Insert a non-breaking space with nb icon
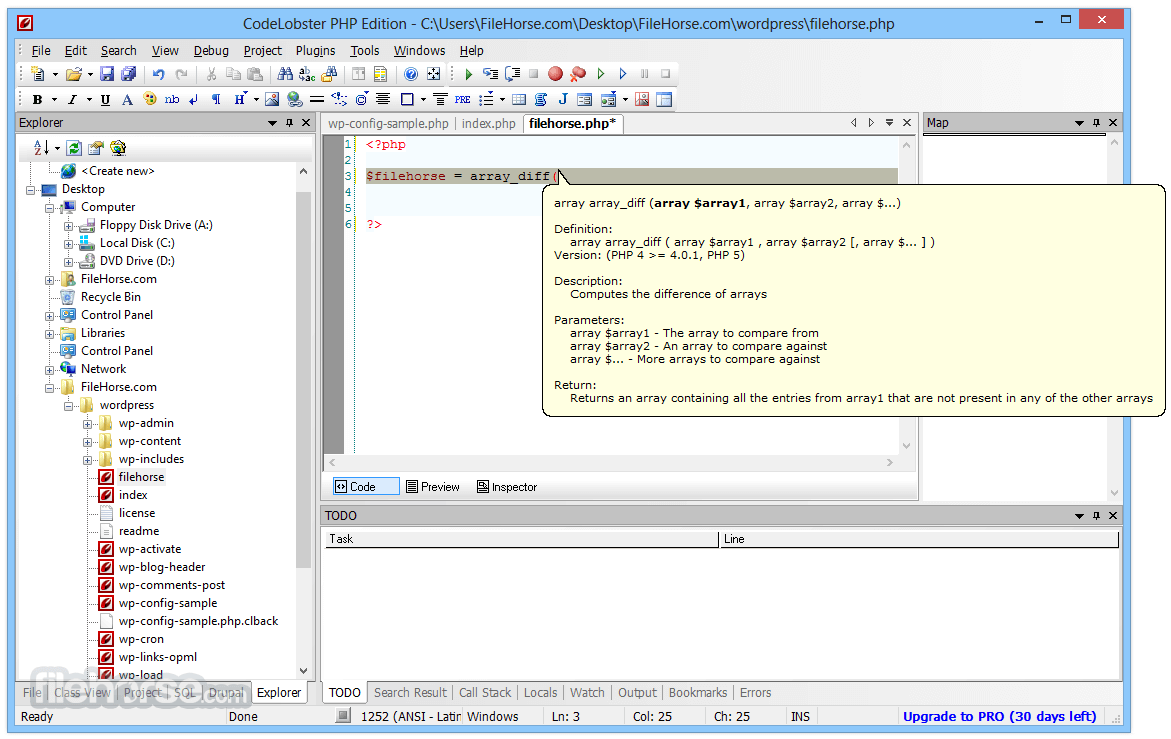The image size is (1171, 739). [172, 99]
